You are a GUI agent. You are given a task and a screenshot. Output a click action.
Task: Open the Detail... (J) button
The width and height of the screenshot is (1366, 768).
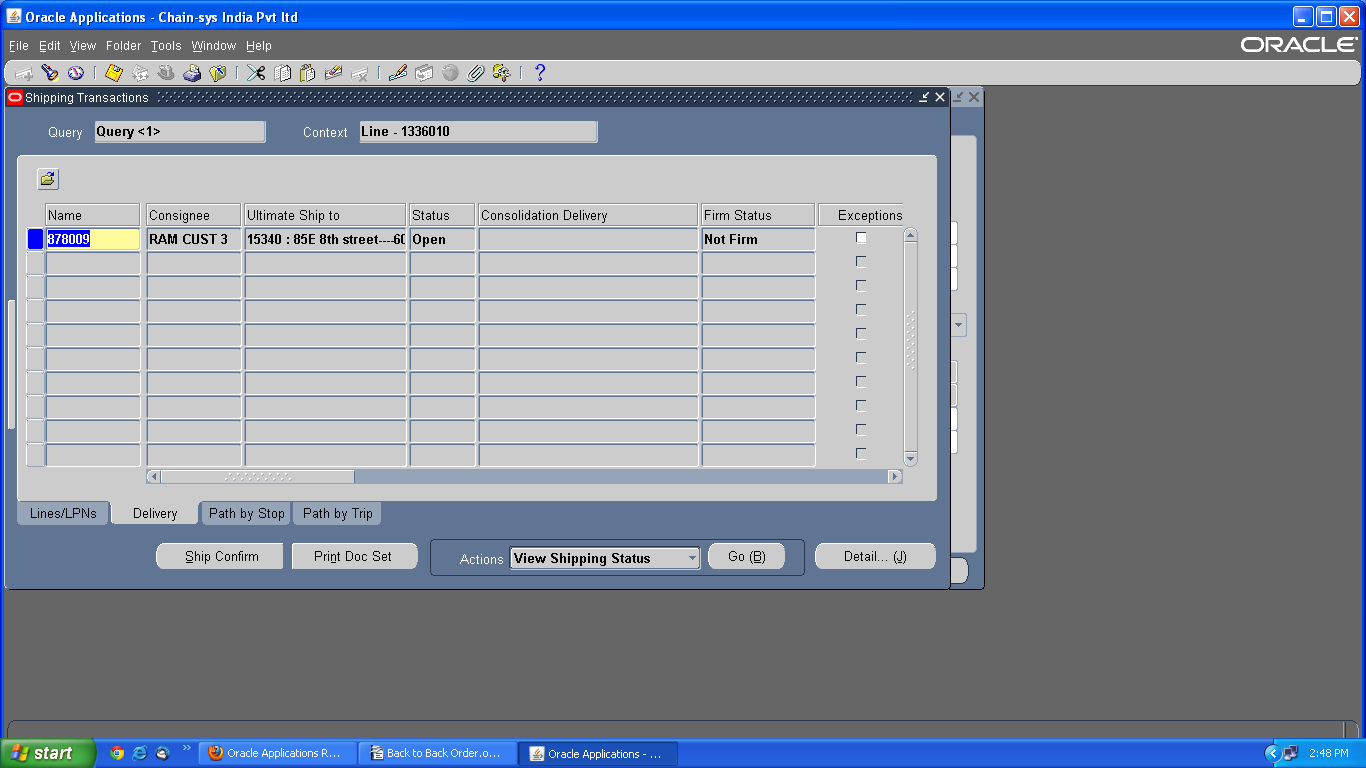click(875, 556)
